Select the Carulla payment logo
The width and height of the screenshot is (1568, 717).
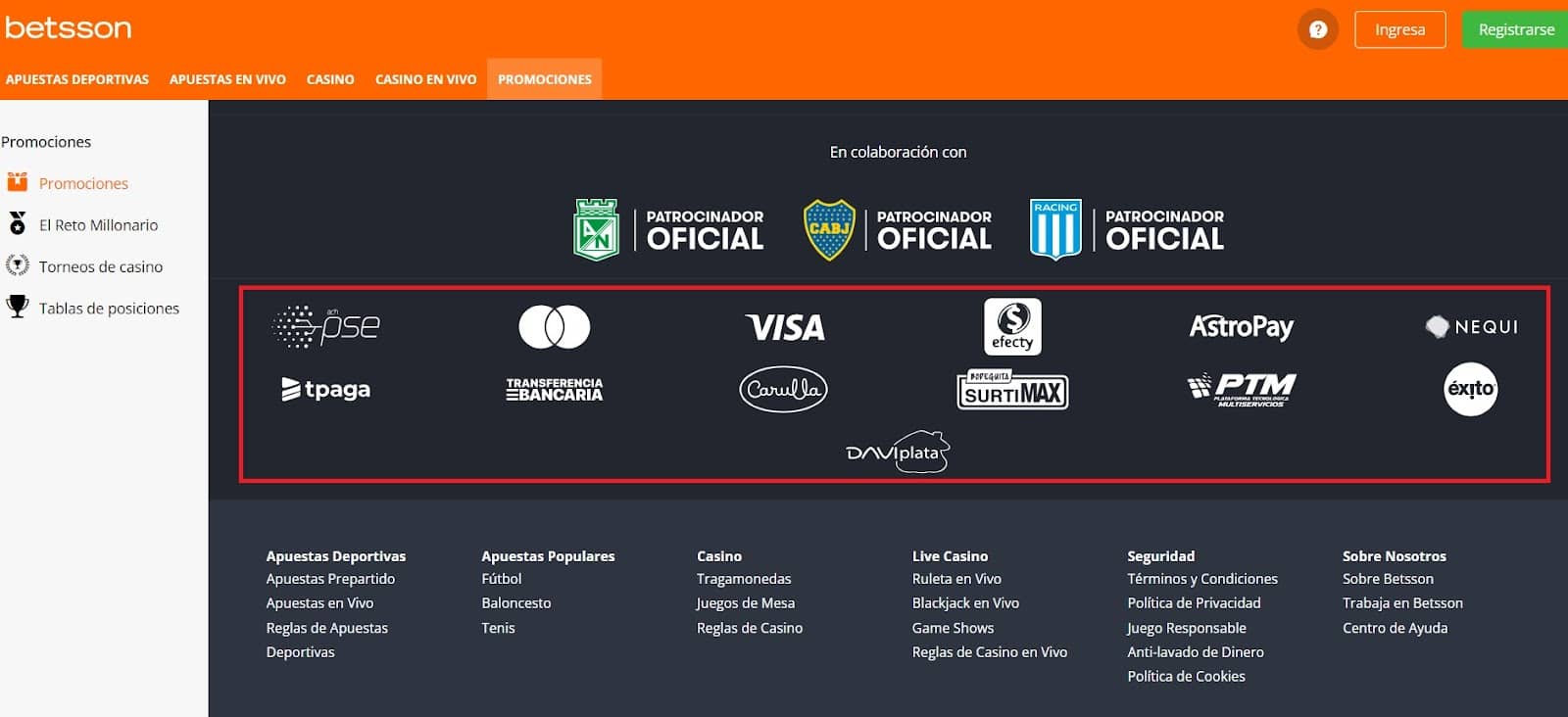click(783, 389)
